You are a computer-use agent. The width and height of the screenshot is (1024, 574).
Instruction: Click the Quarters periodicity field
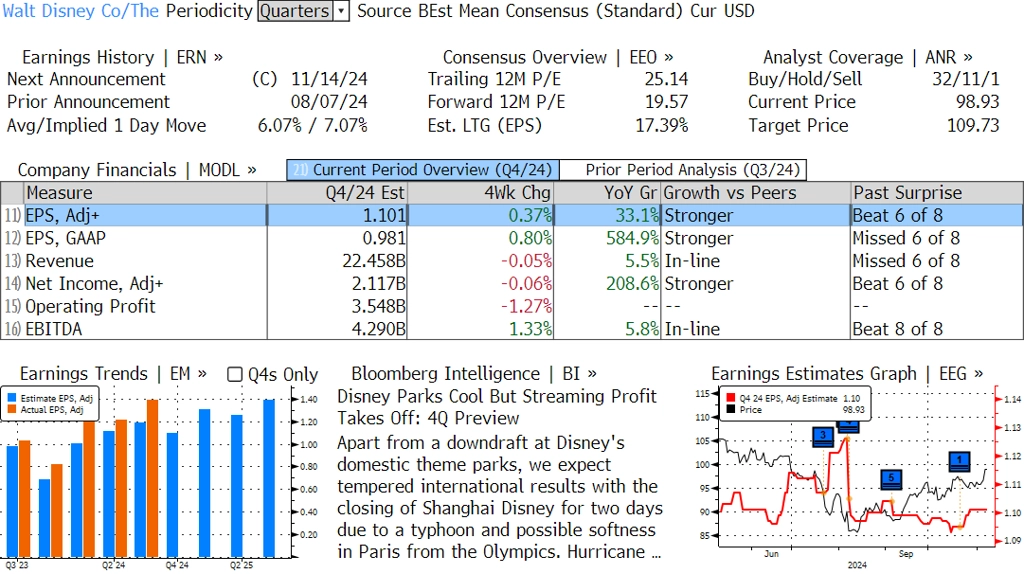click(x=295, y=11)
